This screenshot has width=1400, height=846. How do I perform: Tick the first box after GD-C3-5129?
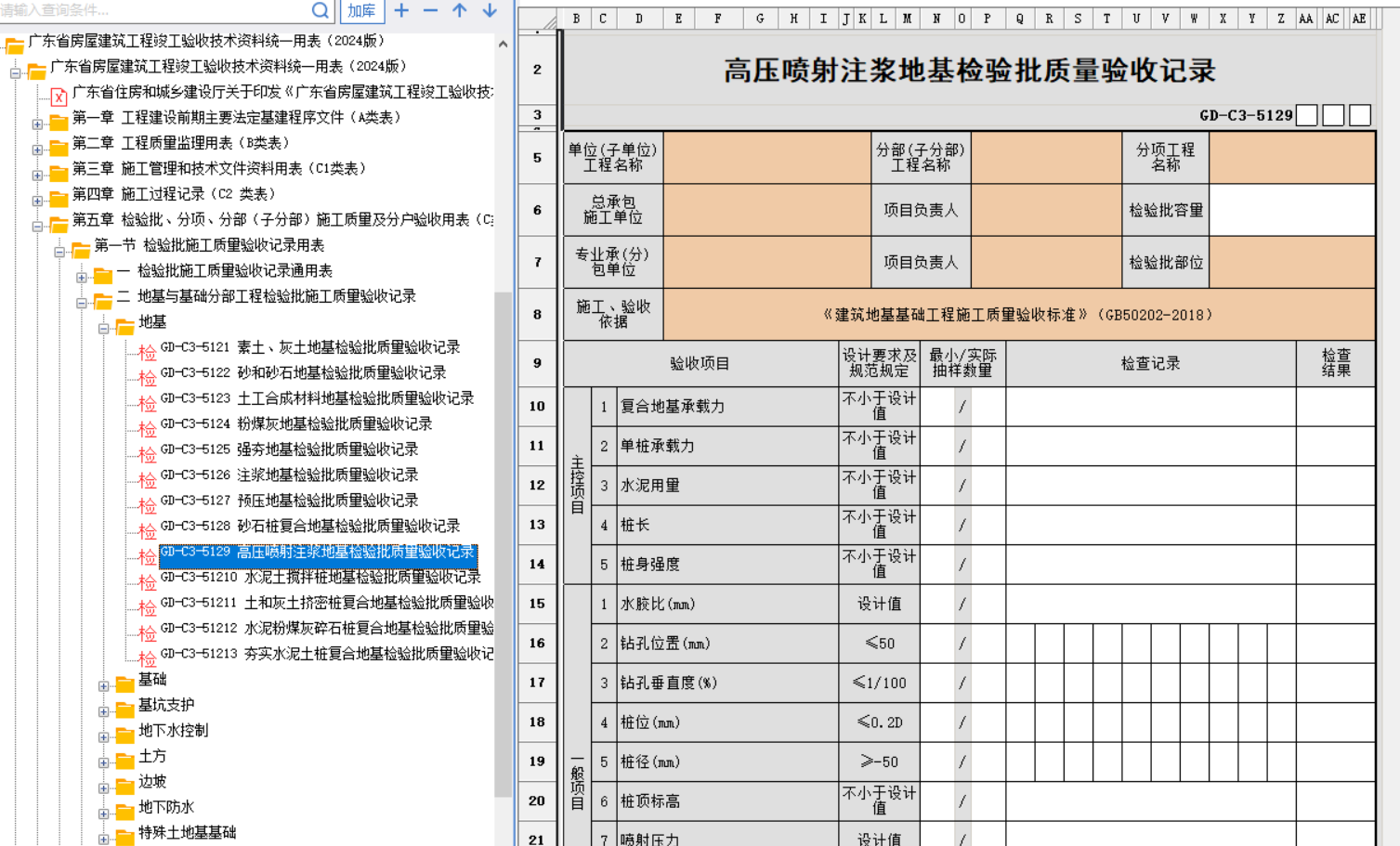1306,115
